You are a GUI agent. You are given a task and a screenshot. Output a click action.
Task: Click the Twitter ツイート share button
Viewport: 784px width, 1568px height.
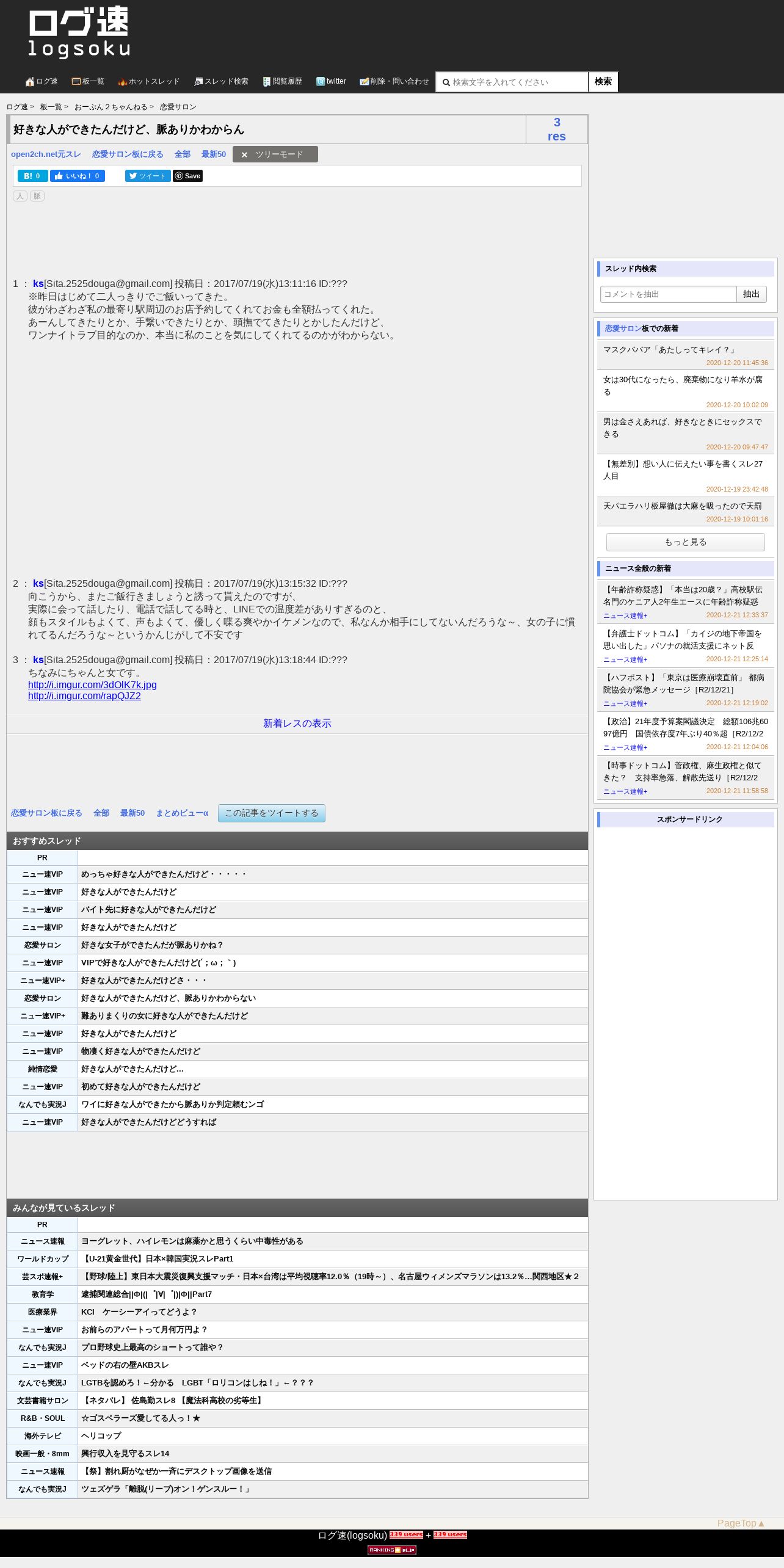pyautogui.click(x=148, y=176)
